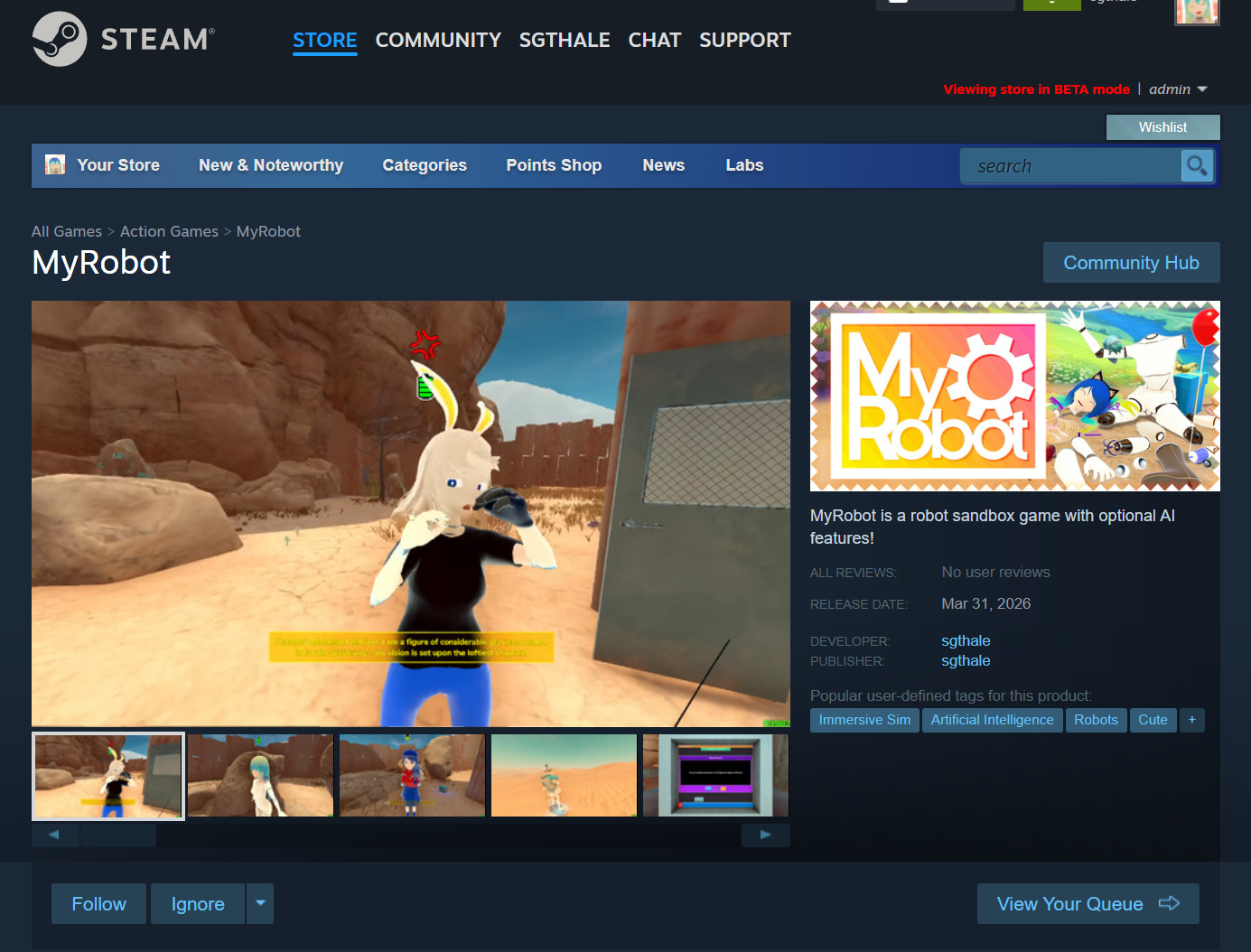Click the plus button to add tags
This screenshot has width=1251, height=952.
(1192, 720)
